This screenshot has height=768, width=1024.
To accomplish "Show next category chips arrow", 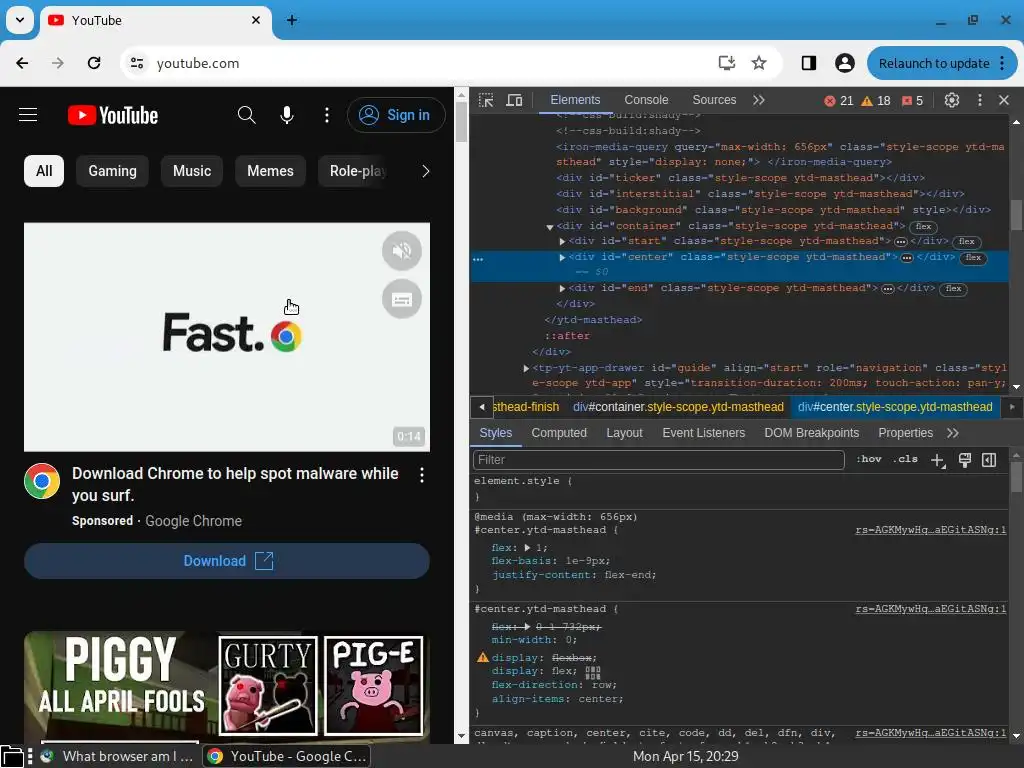I will 426,171.
